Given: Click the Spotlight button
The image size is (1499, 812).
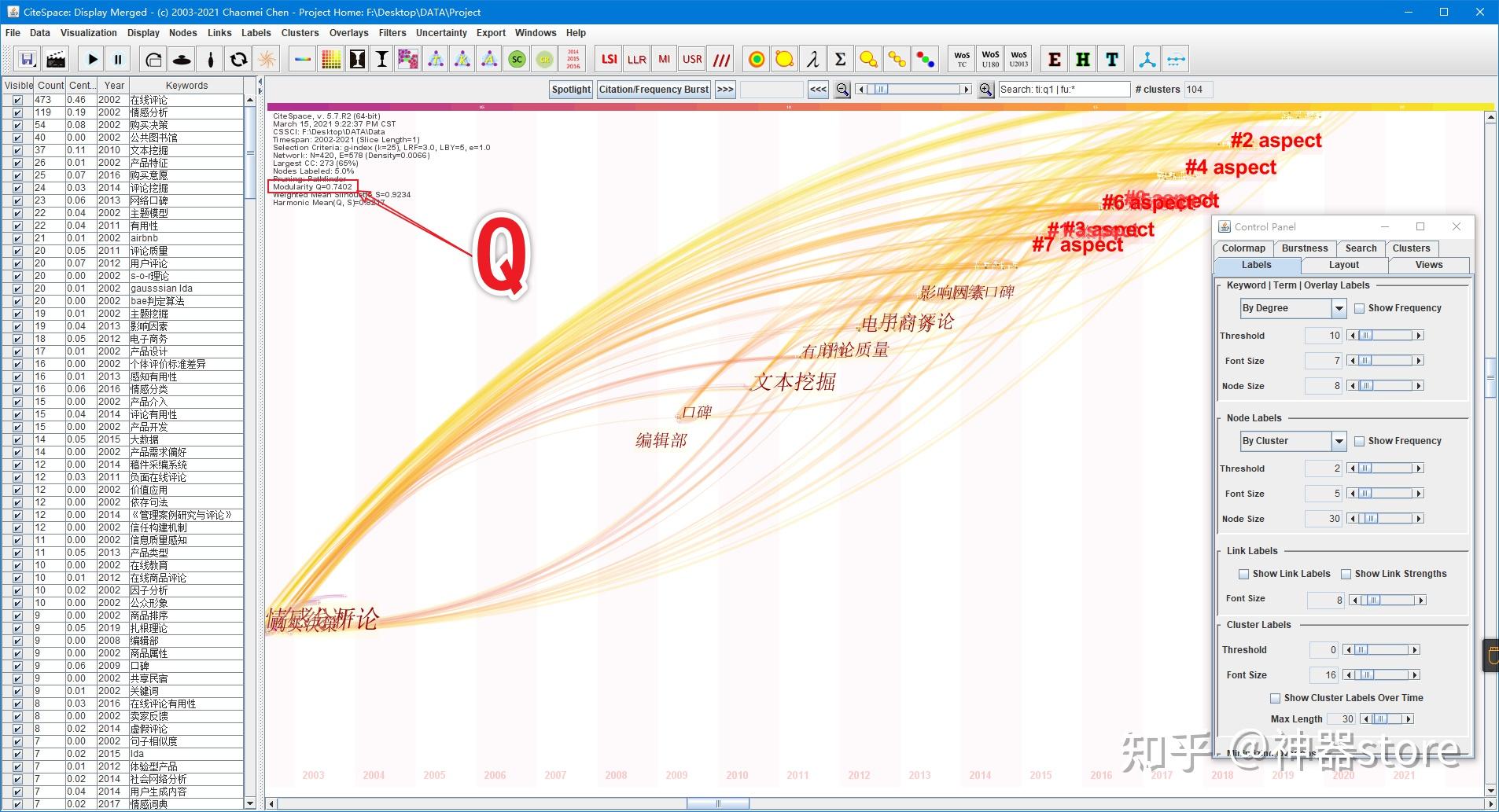Looking at the screenshot, I should [x=571, y=90].
